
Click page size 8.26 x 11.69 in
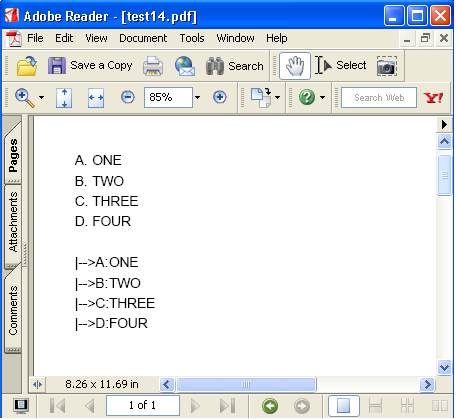[102, 384]
